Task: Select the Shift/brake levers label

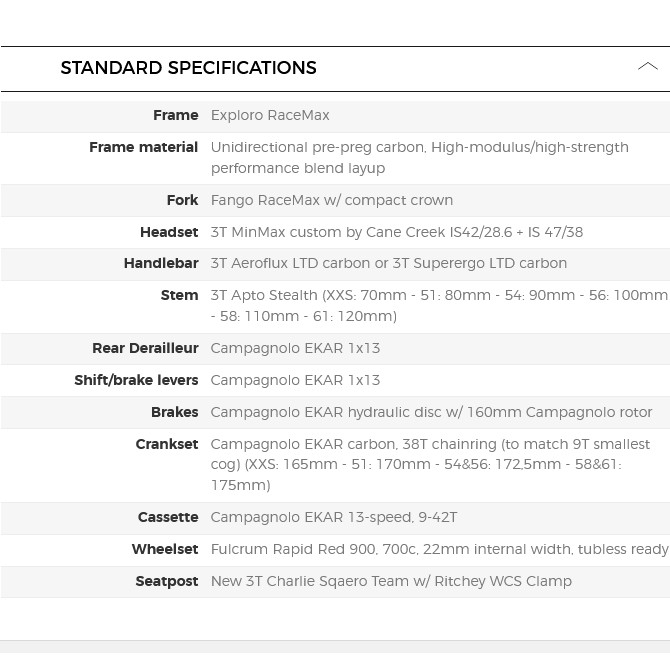Action: [x=136, y=380]
